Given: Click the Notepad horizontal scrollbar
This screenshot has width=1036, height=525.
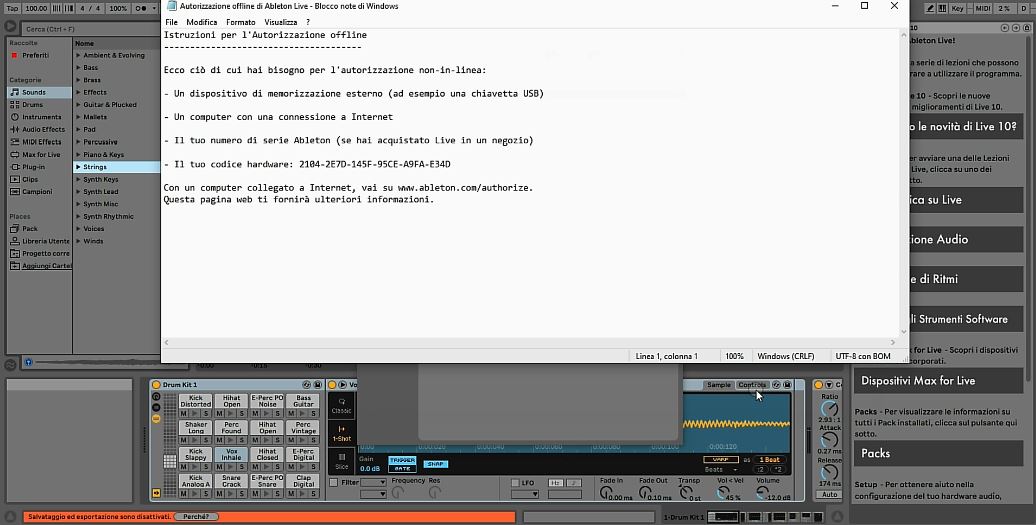Looking at the screenshot, I should pyautogui.click(x=531, y=342).
